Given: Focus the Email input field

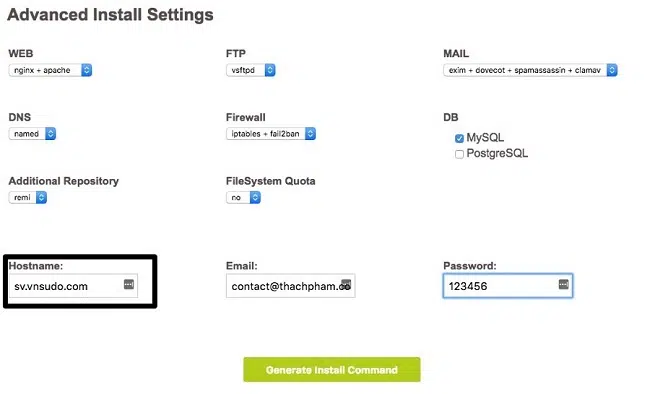Looking at the screenshot, I should [x=291, y=286].
